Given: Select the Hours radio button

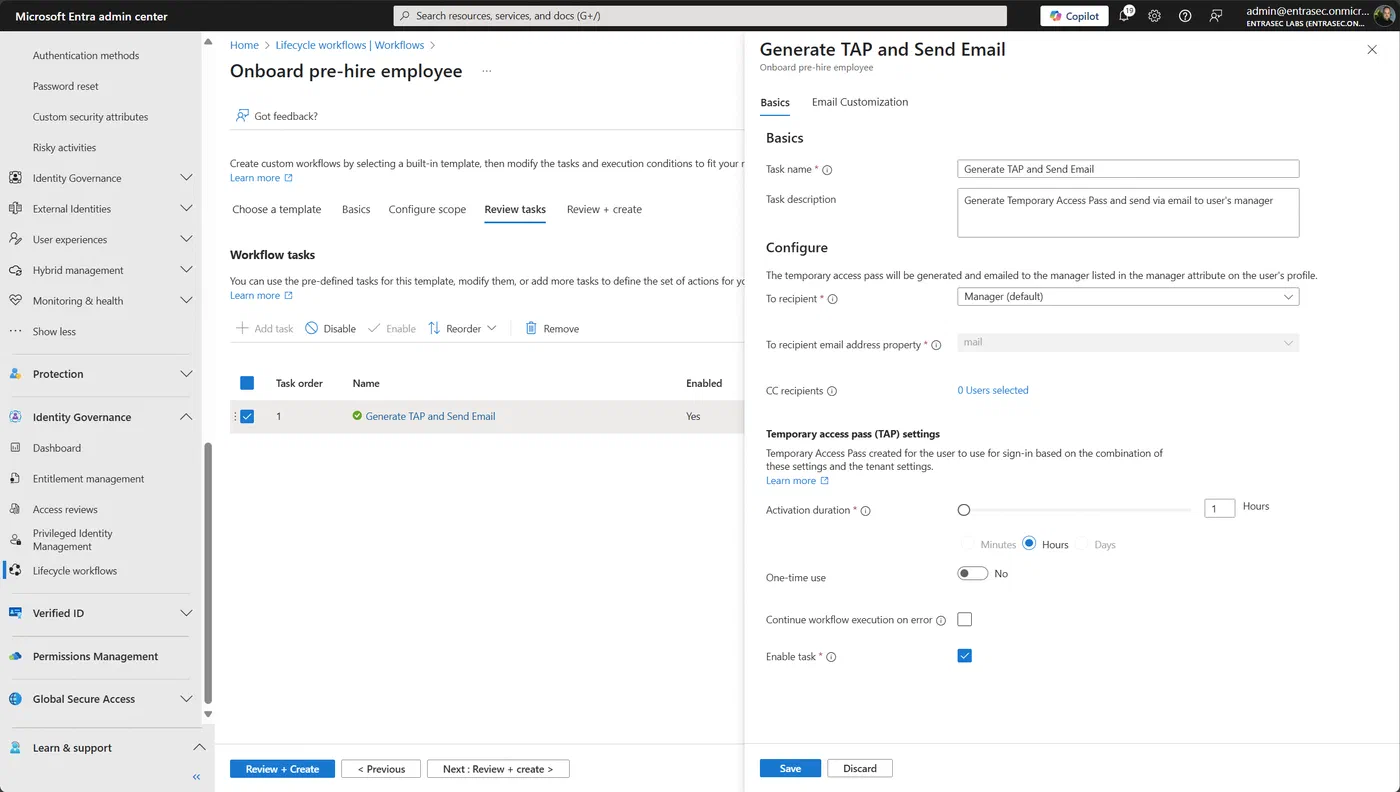Looking at the screenshot, I should click(1029, 544).
